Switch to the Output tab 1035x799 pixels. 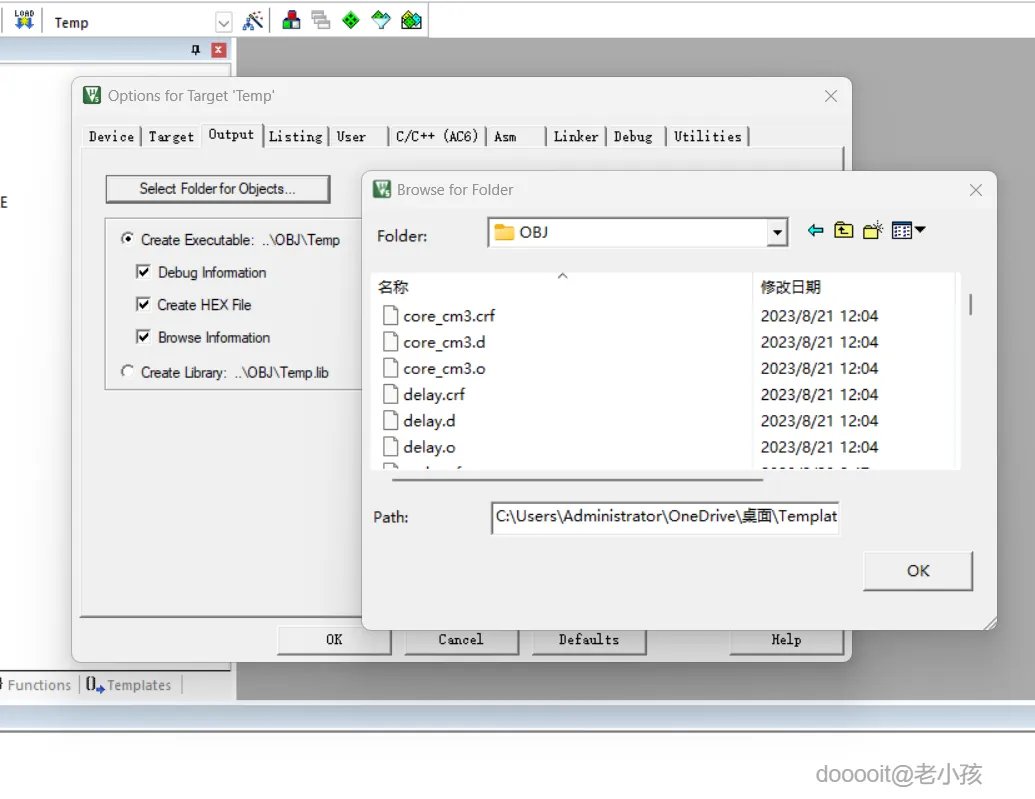tap(231, 135)
